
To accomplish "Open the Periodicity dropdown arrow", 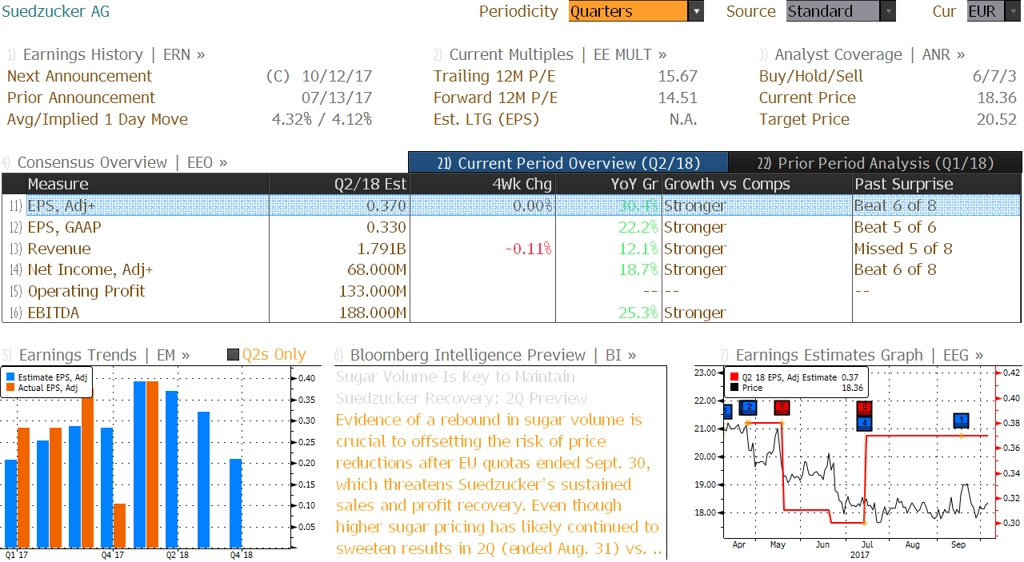I will (696, 11).
